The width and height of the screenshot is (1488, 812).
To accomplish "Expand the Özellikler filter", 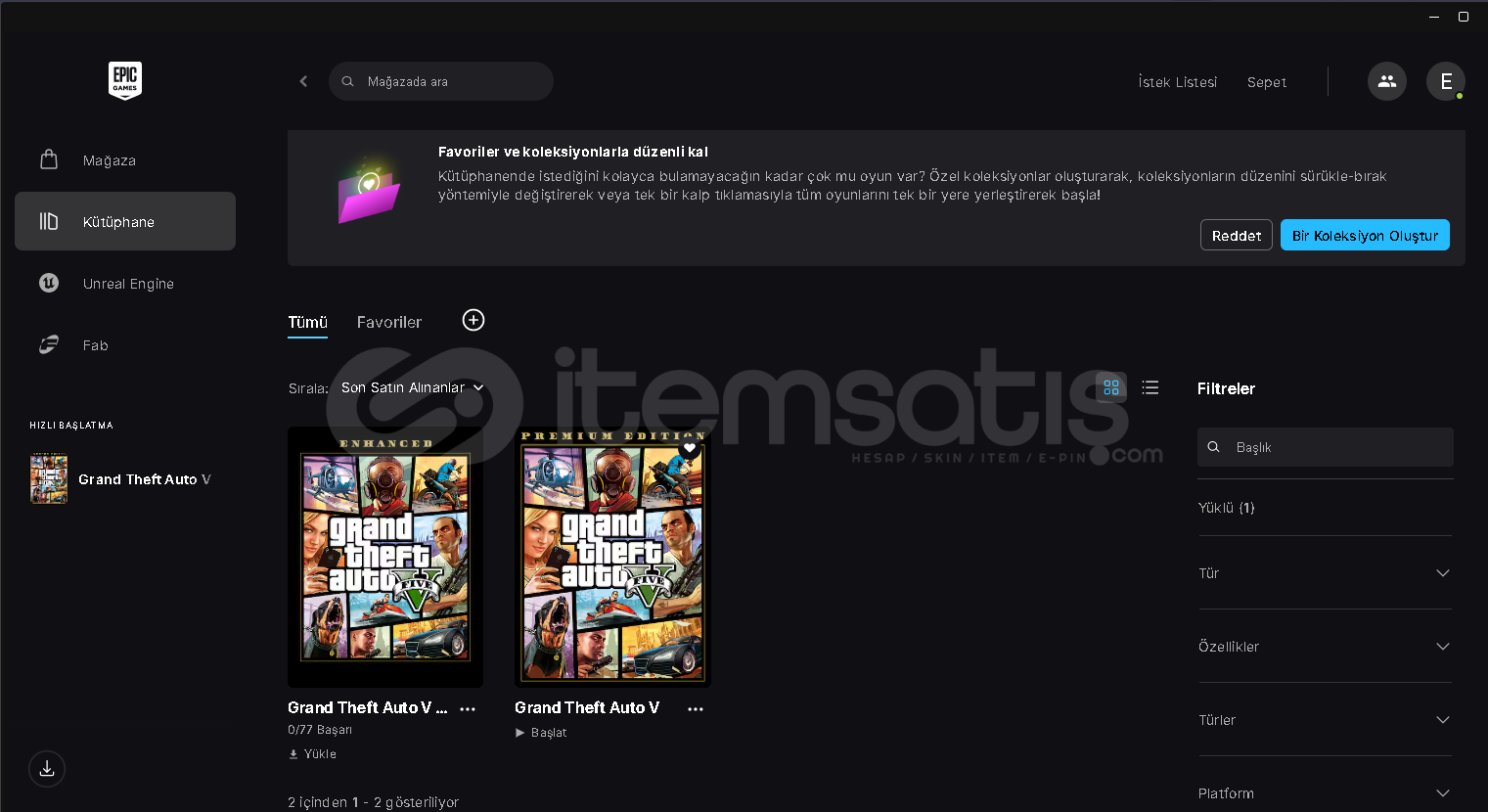I will (x=1325, y=647).
